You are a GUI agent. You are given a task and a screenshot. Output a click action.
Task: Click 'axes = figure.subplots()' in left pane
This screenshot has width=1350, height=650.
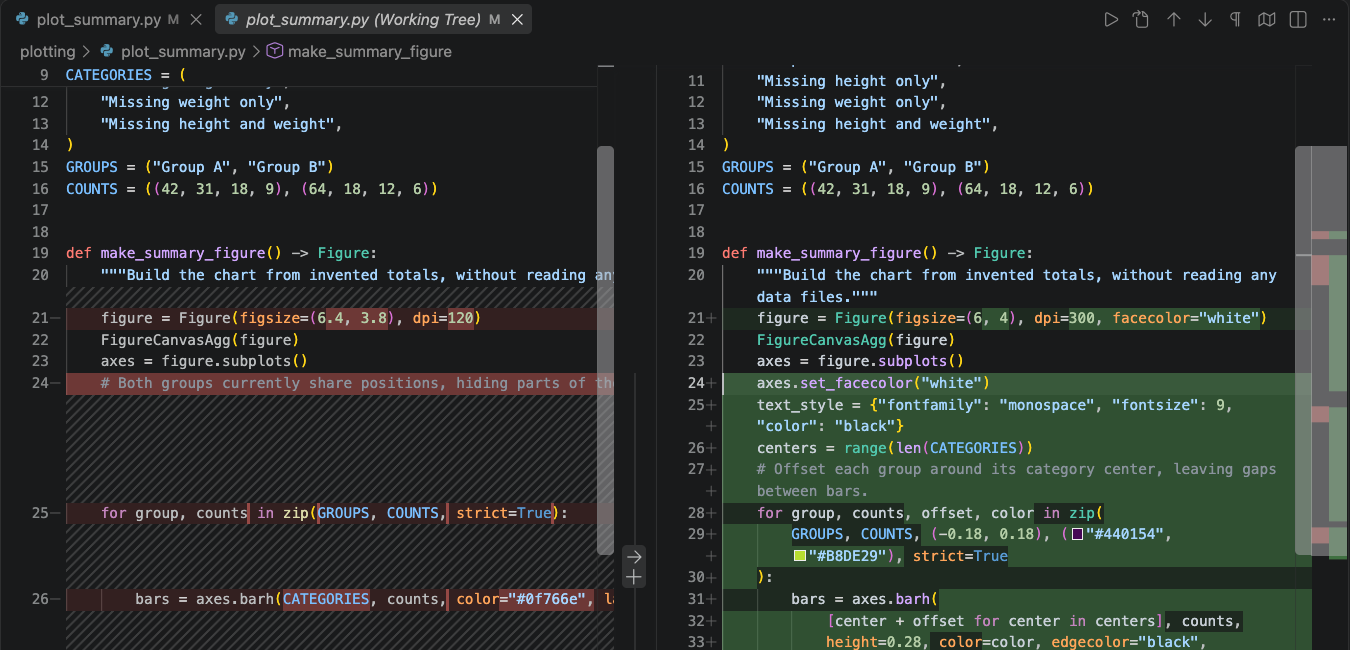[204, 361]
